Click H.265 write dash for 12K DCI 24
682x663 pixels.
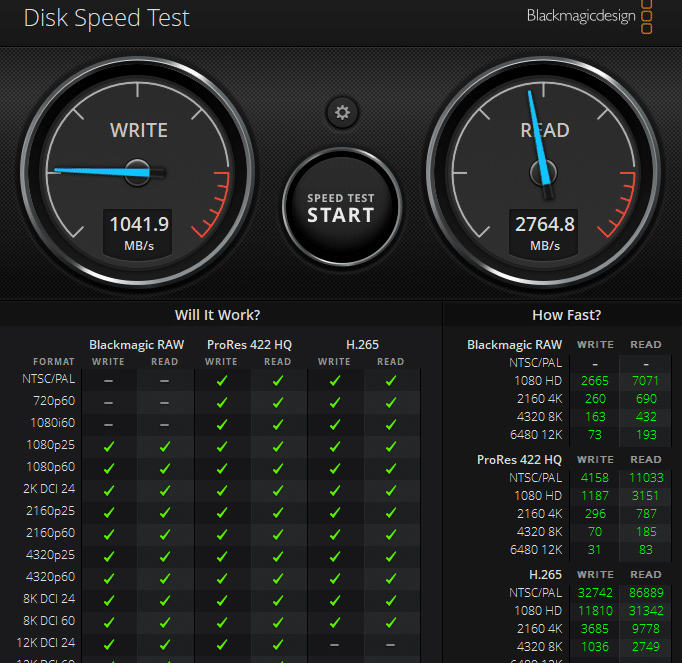[x=334, y=645]
